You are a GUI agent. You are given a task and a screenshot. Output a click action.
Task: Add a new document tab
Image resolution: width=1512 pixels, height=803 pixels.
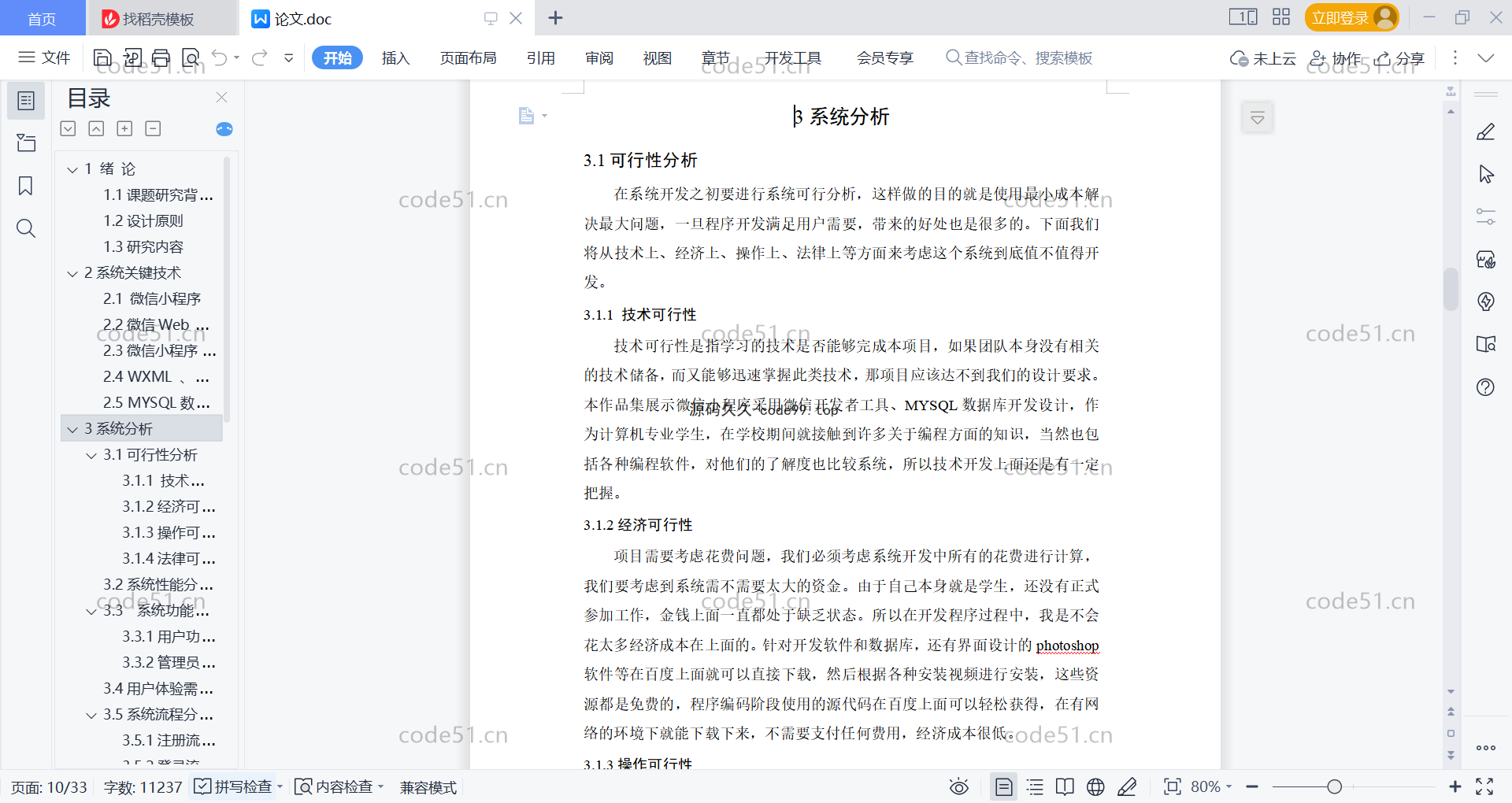pos(555,17)
